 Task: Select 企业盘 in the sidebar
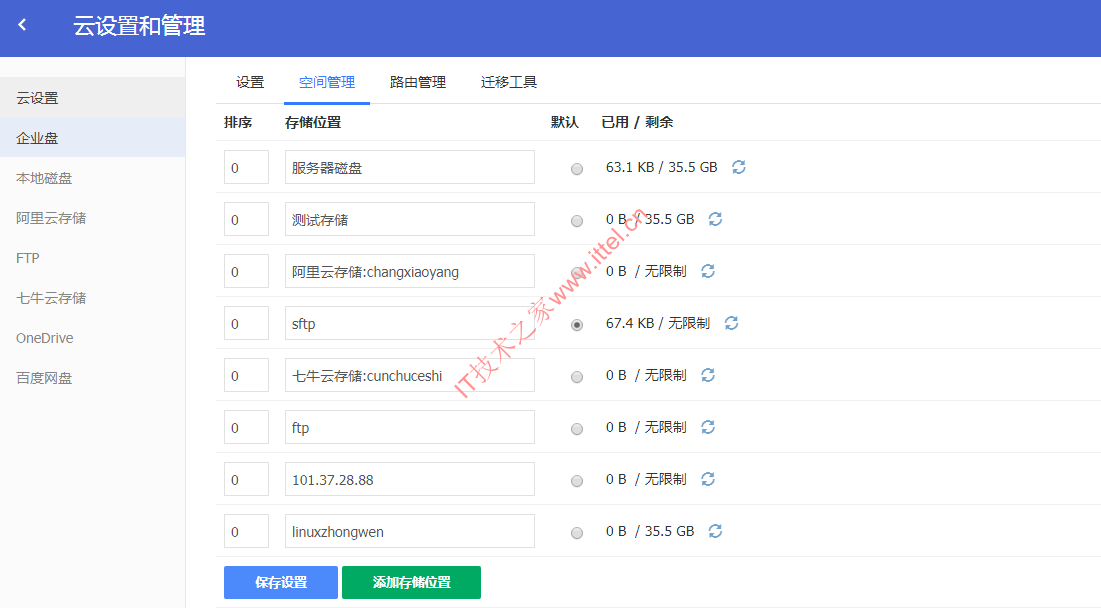pyautogui.click(x=93, y=138)
